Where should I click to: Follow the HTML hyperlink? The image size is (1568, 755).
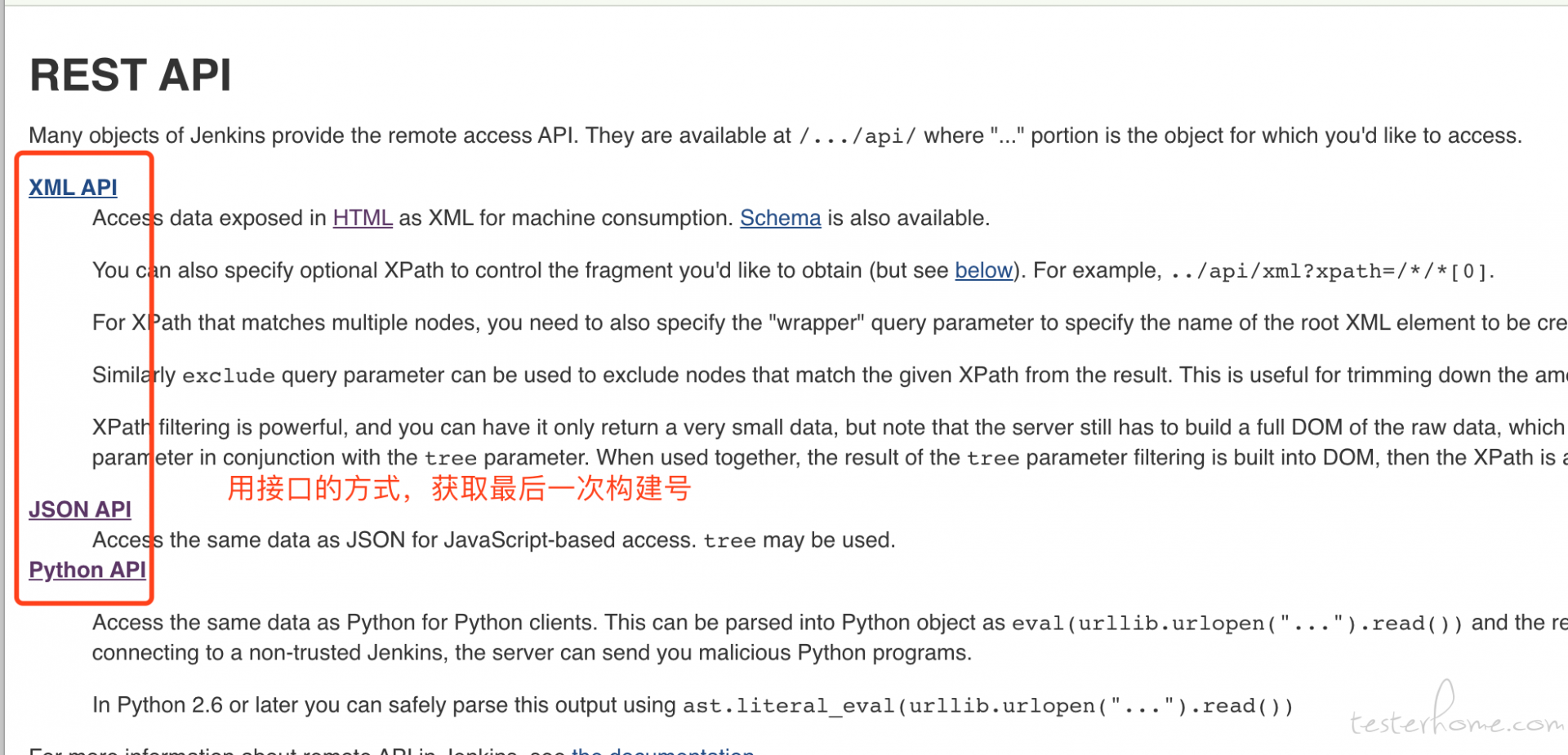coord(363,218)
